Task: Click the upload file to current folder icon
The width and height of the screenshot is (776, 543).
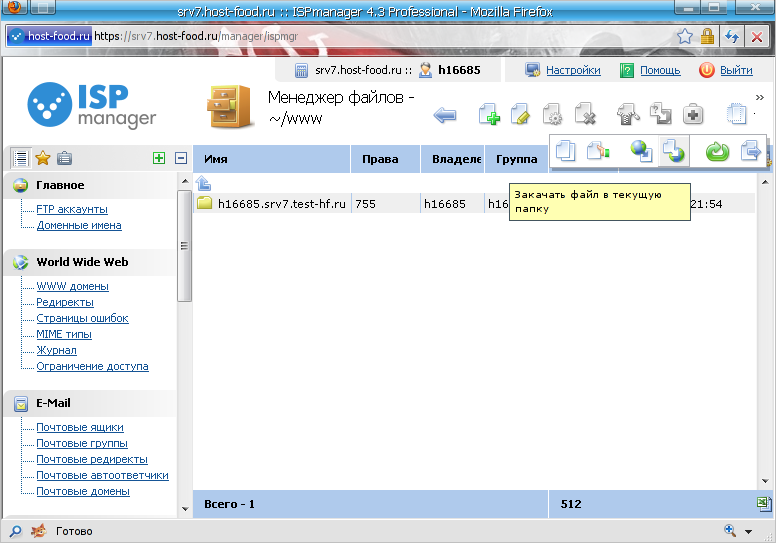Action: [x=675, y=151]
